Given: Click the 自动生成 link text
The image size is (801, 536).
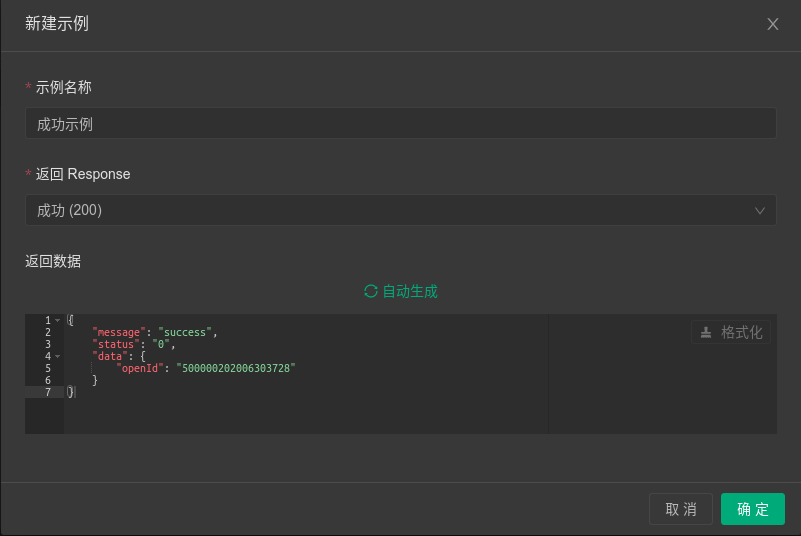Looking at the screenshot, I should click(x=410, y=291).
